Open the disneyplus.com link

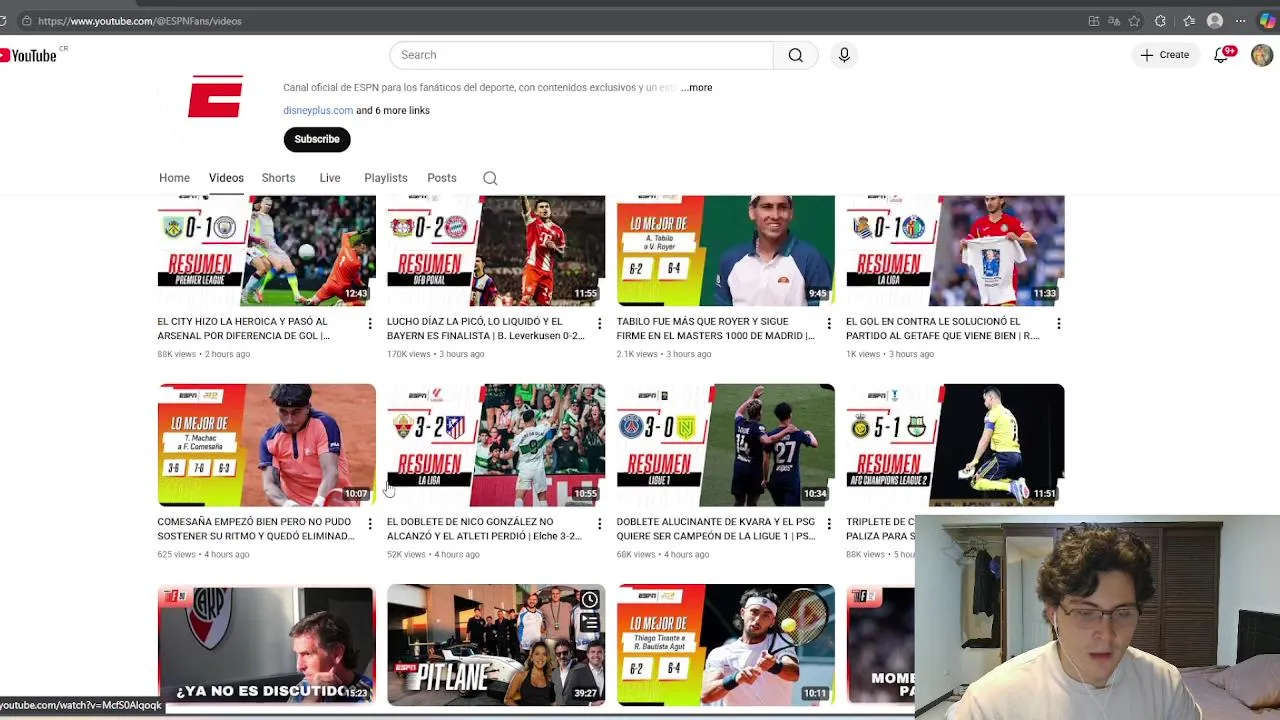coord(318,111)
